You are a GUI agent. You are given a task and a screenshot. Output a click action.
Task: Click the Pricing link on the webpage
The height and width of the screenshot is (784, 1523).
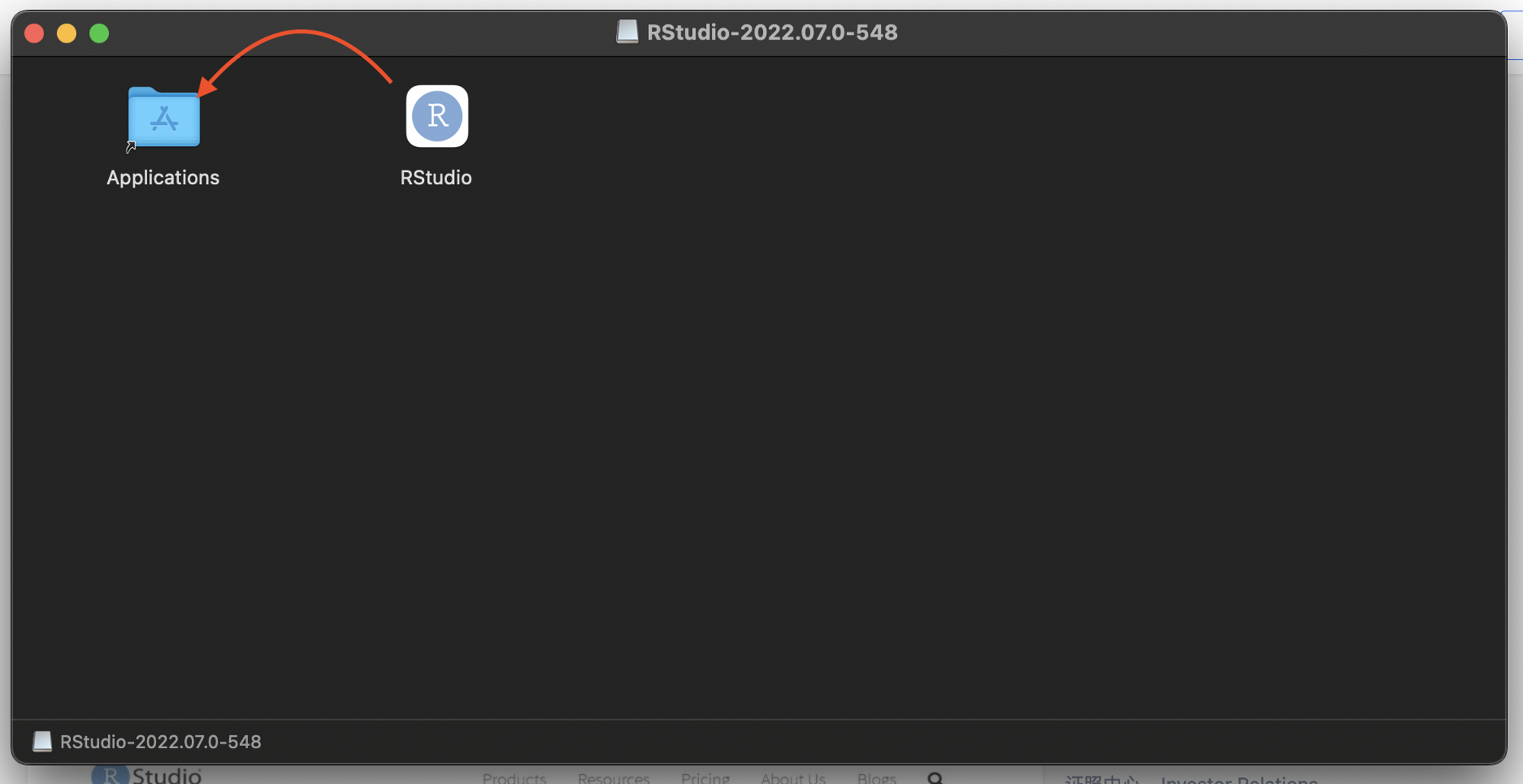click(705, 778)
